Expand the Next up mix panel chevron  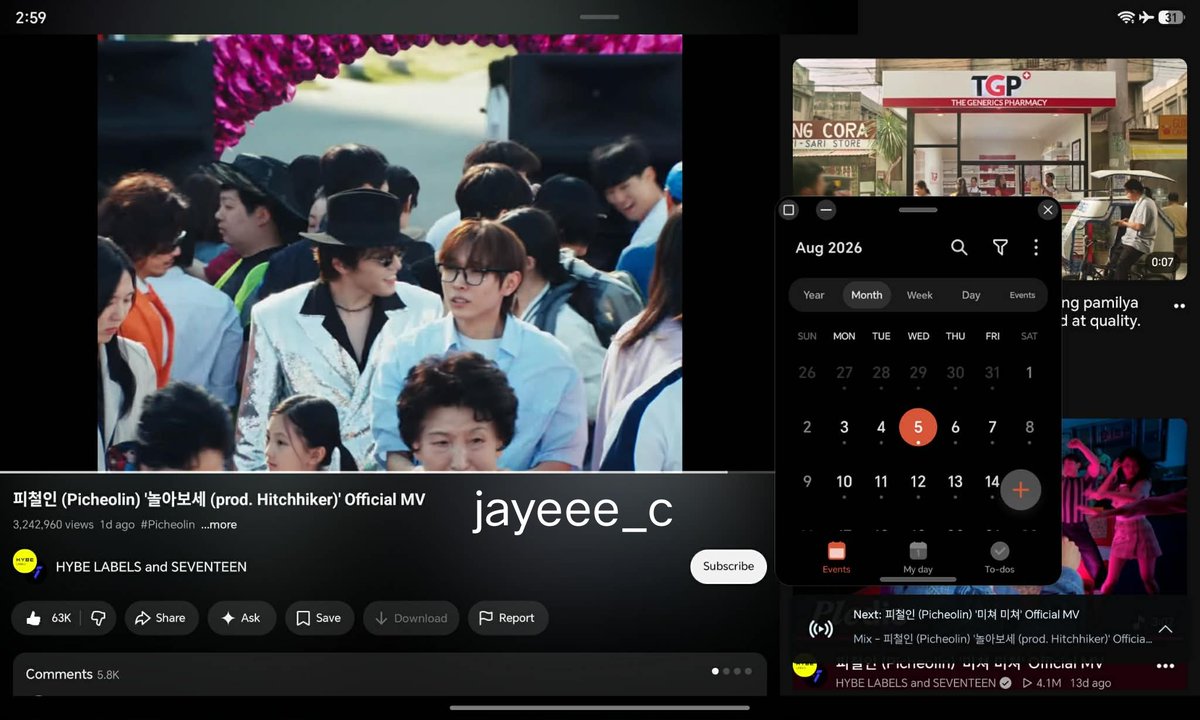[1165, 629]
